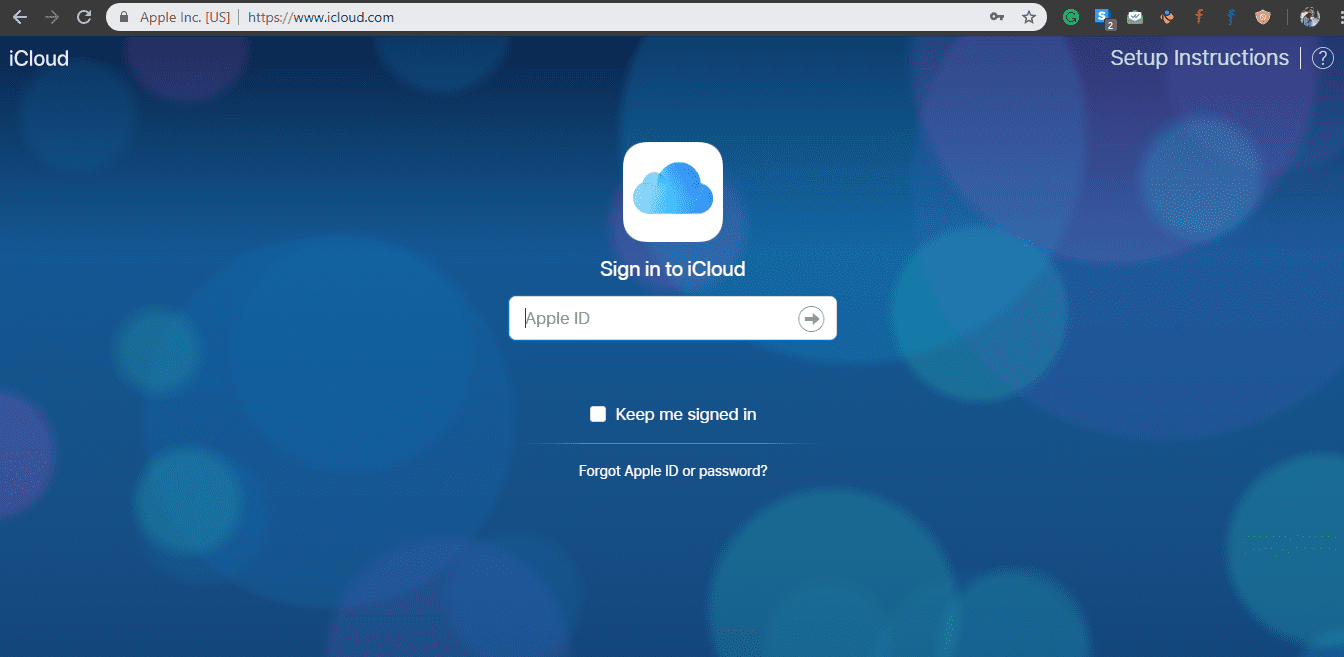1344x657 pixels.
Task: Click the Setup Instructions link
Action: 1199,57
